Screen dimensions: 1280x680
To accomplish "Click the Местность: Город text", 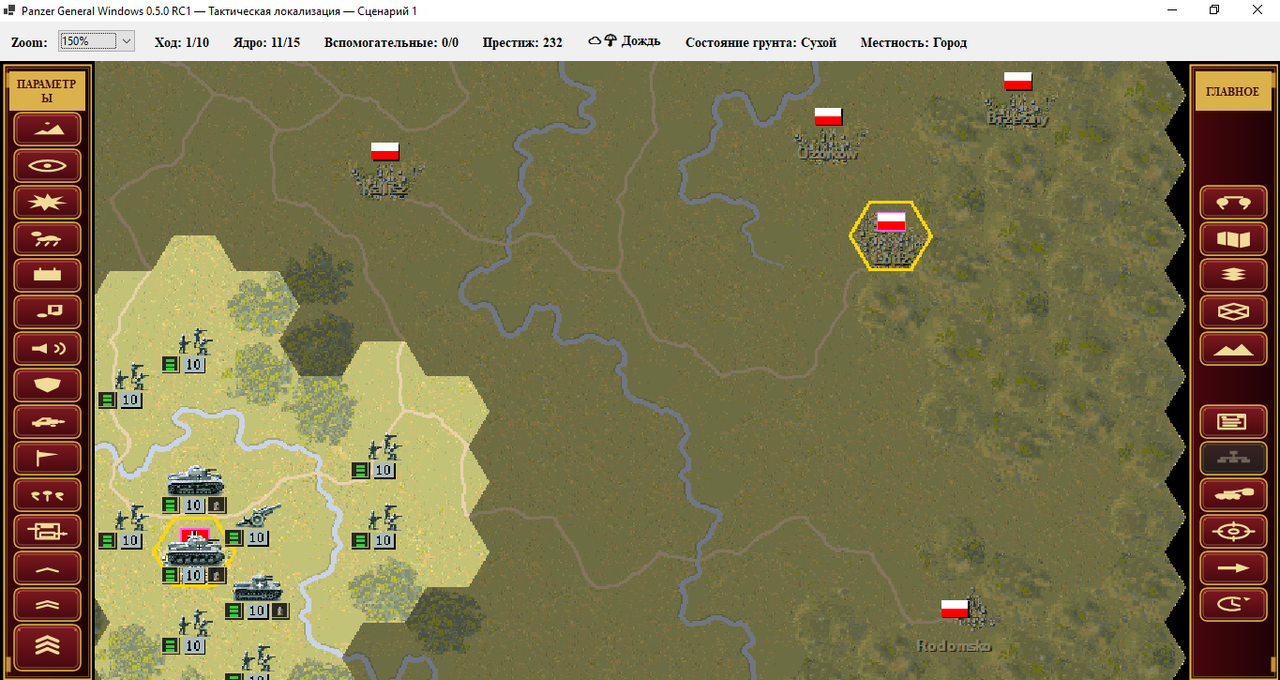I will (x=914, y=42).
